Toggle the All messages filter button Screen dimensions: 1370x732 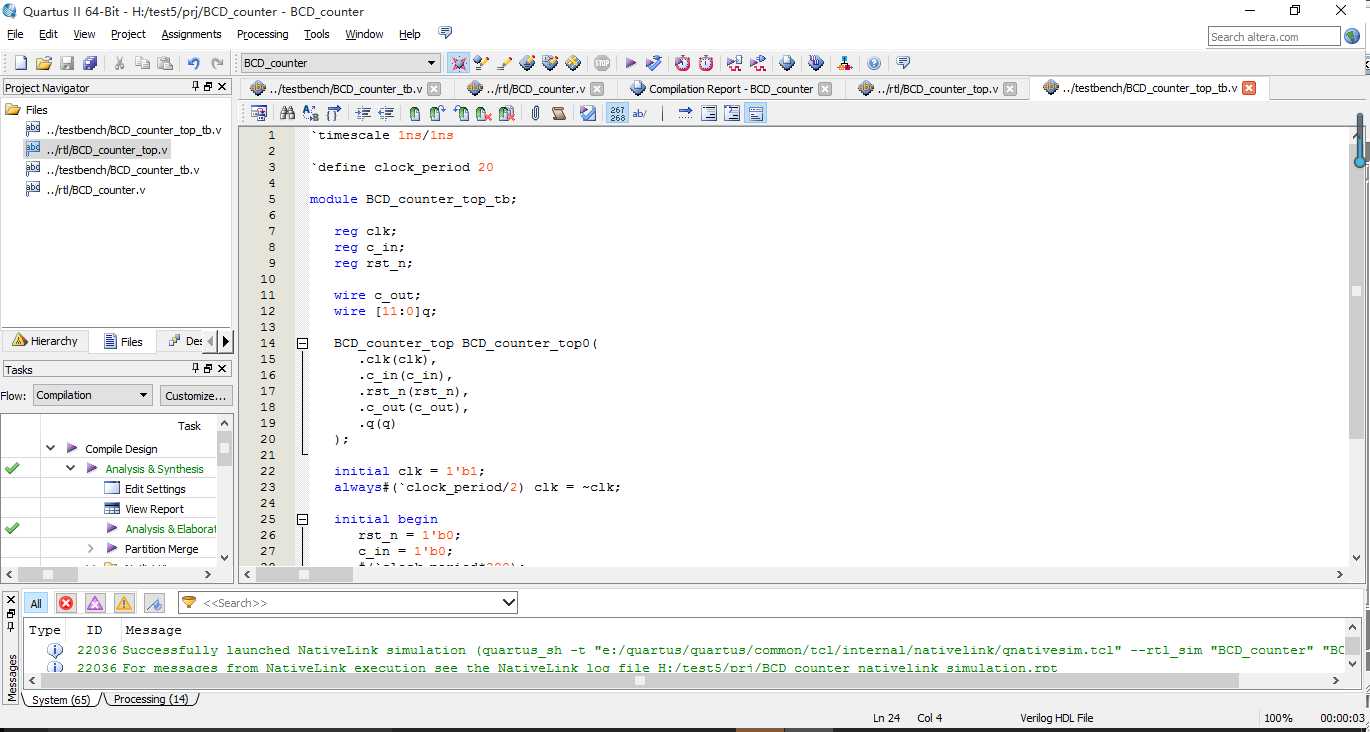point(36,603)
